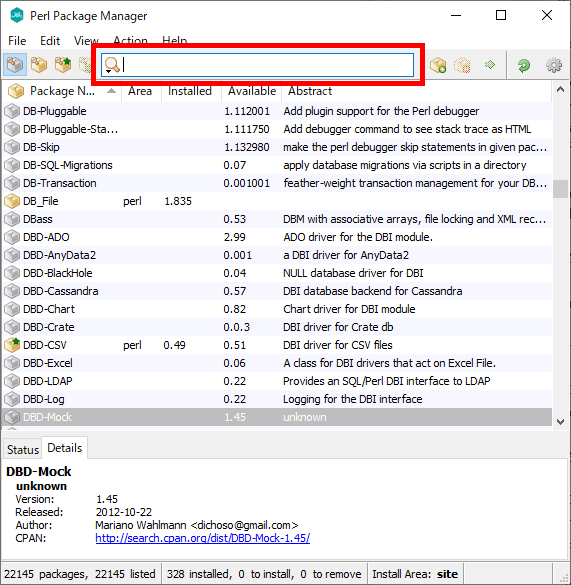Click the DBD-ADO package icon
Screen dimensions: 571x585
click(x=12, y=237)
